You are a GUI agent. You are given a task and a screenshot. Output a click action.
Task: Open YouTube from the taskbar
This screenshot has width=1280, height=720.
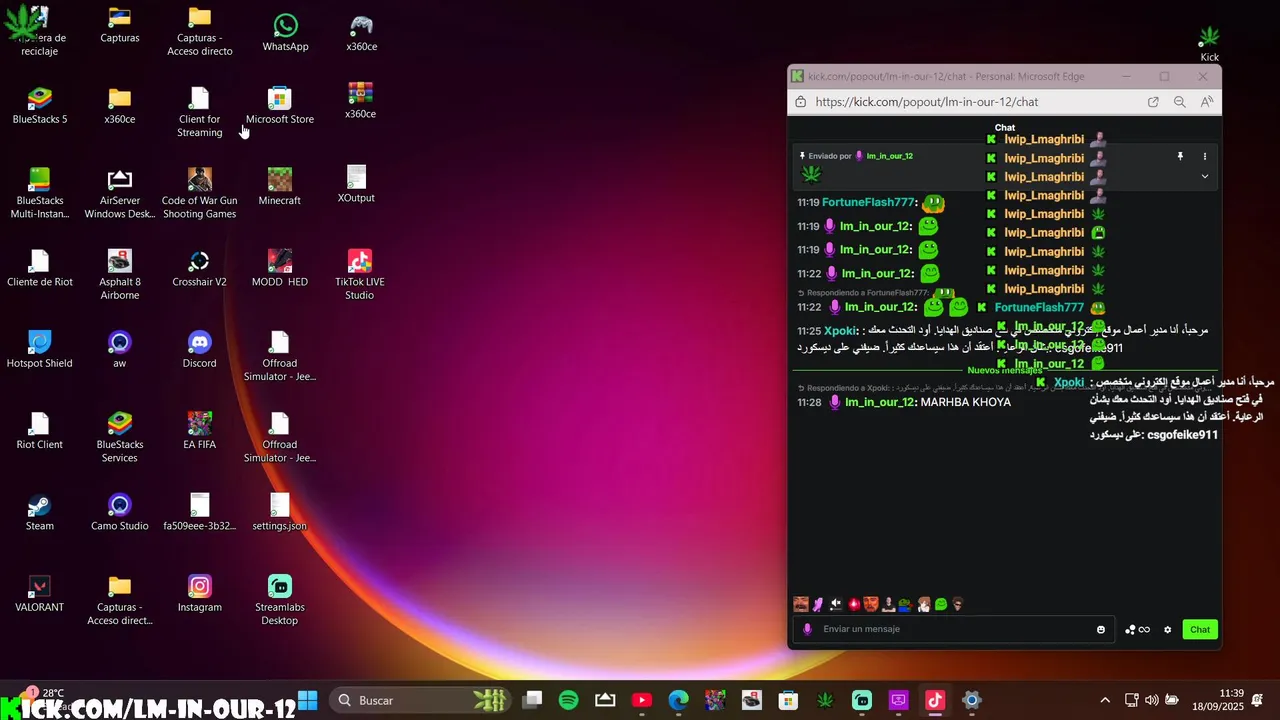click(642, 700)
